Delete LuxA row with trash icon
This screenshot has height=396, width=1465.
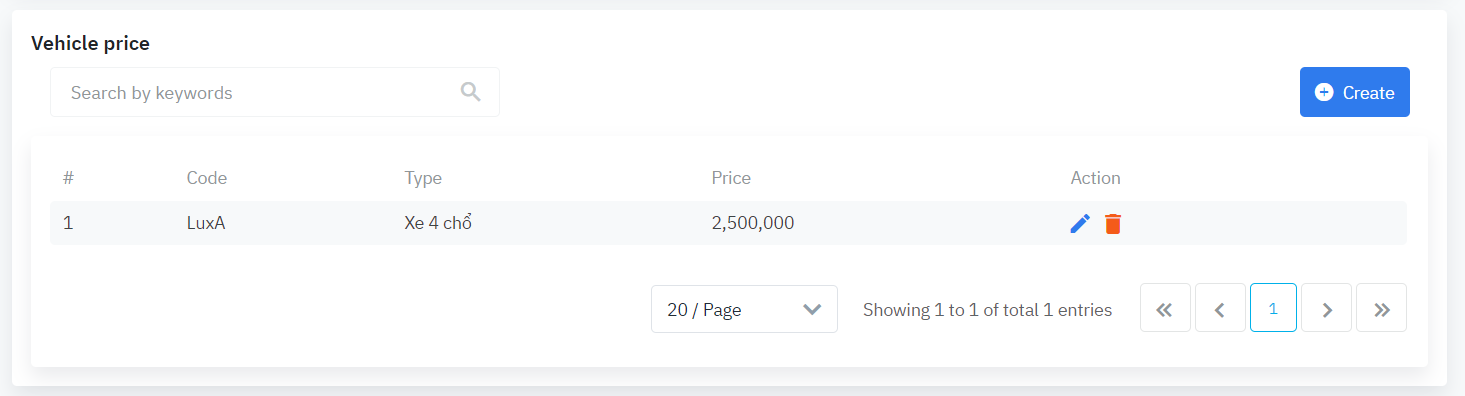point(1113,224)
